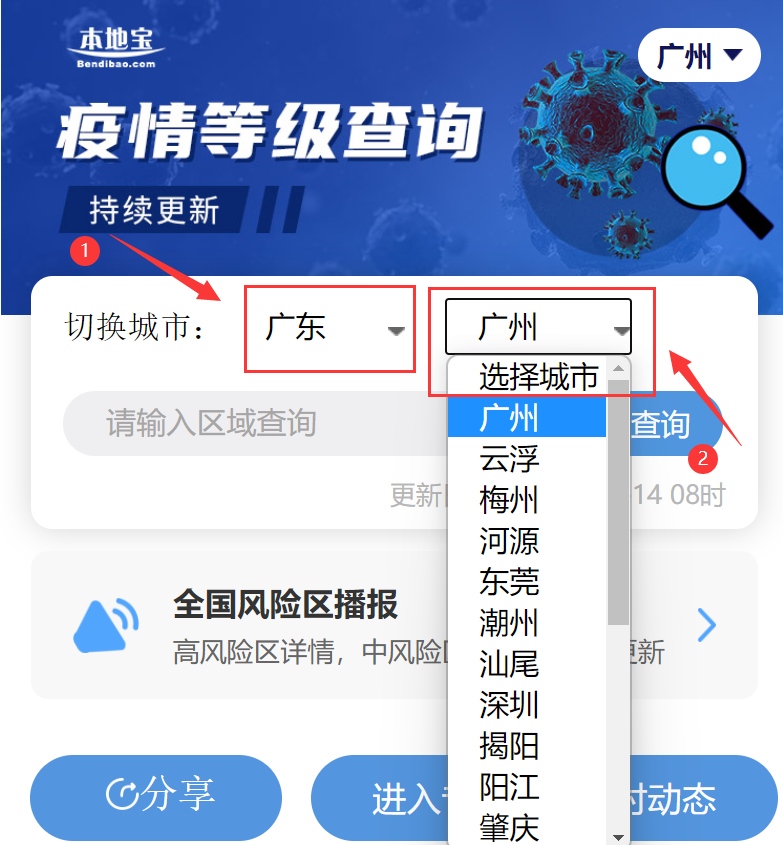This screenshot has height=845, width=783.
Task: Click the right chevron on risk broadcast
Action: tap(706, 625)
